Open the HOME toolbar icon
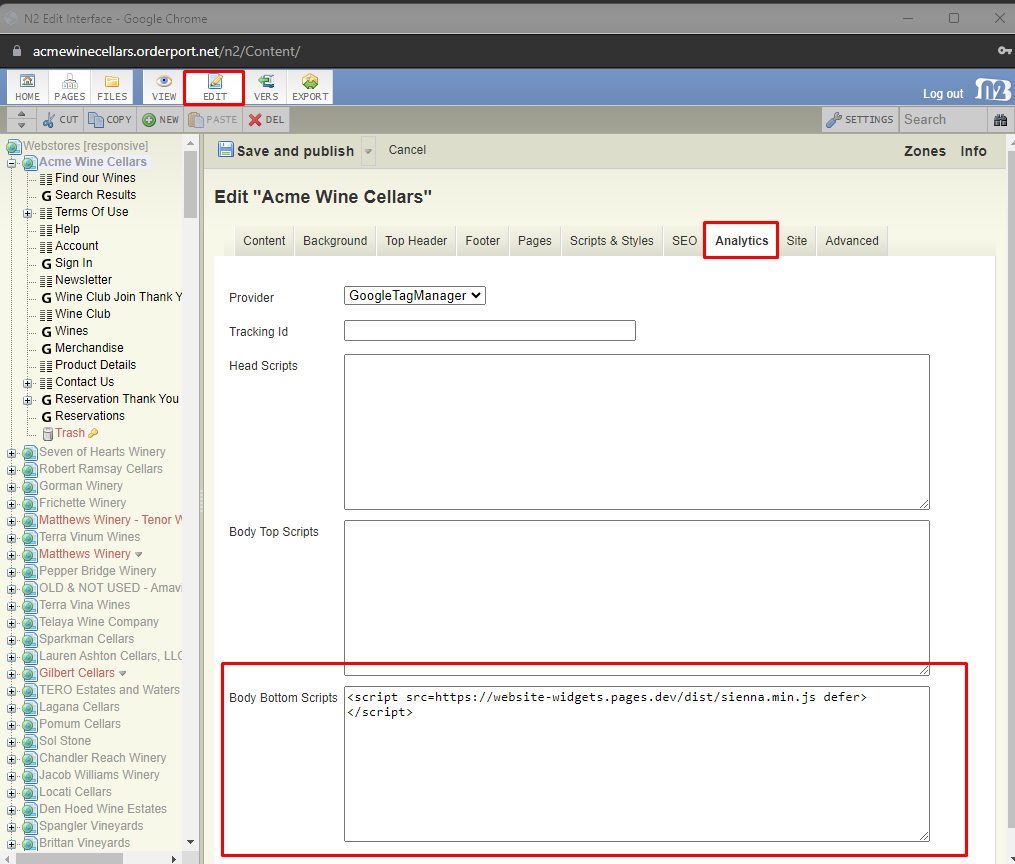Viewport: 1015px width, 864px height. 27,87
